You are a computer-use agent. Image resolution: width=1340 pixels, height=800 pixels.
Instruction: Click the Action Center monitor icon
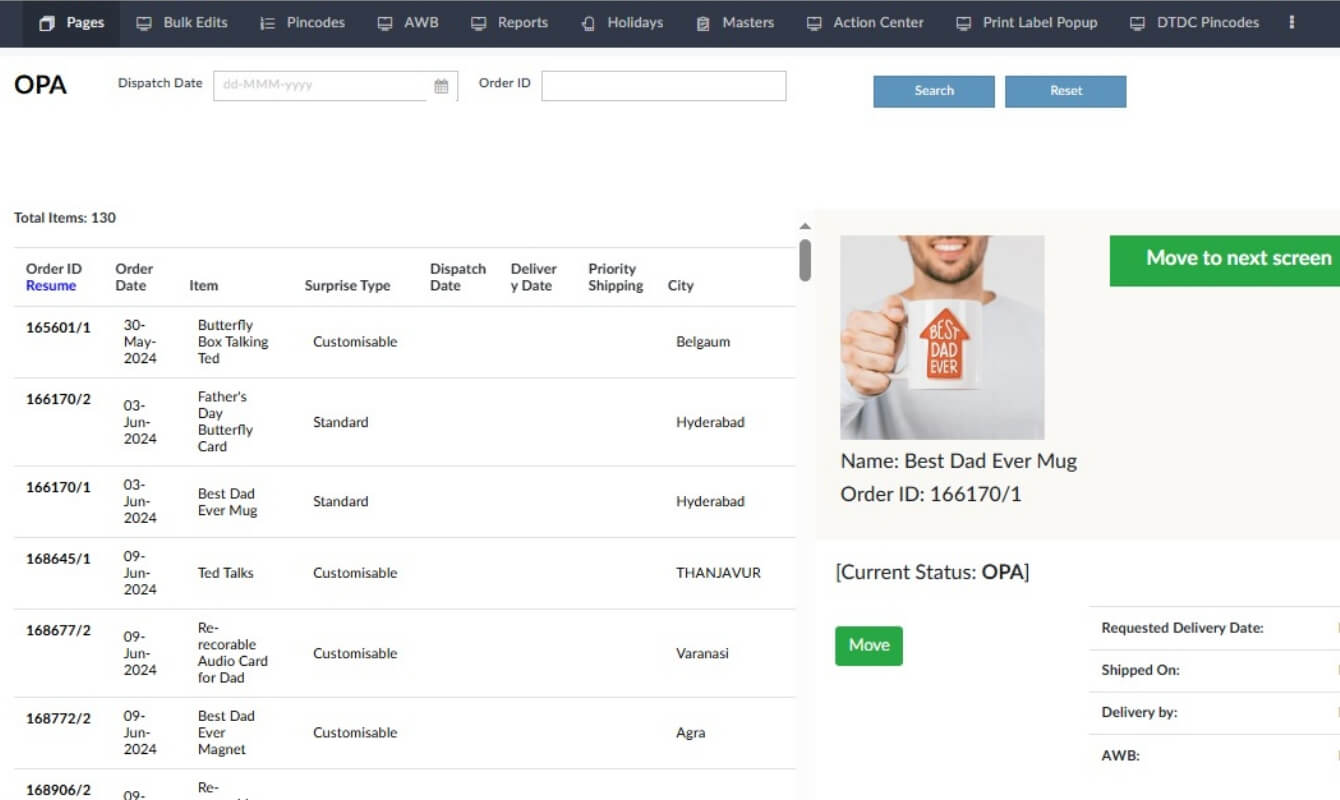pos(814,23)
